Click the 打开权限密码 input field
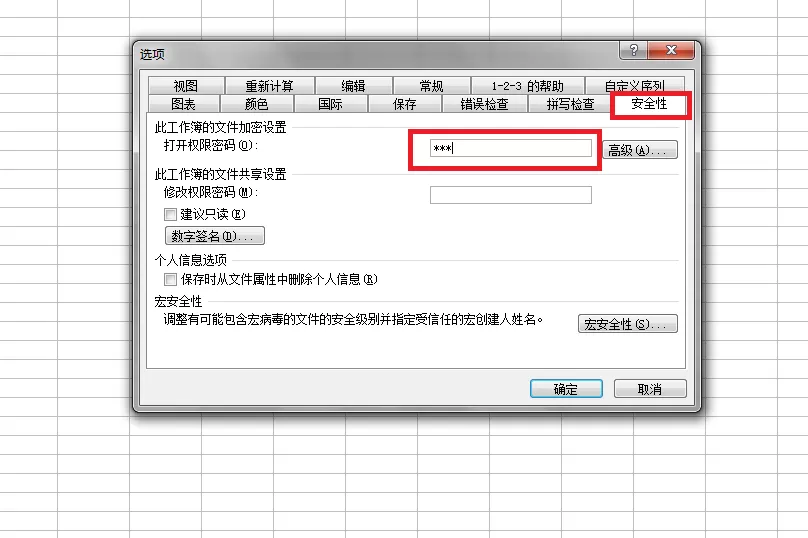808x538 pixels. point(511,148)
